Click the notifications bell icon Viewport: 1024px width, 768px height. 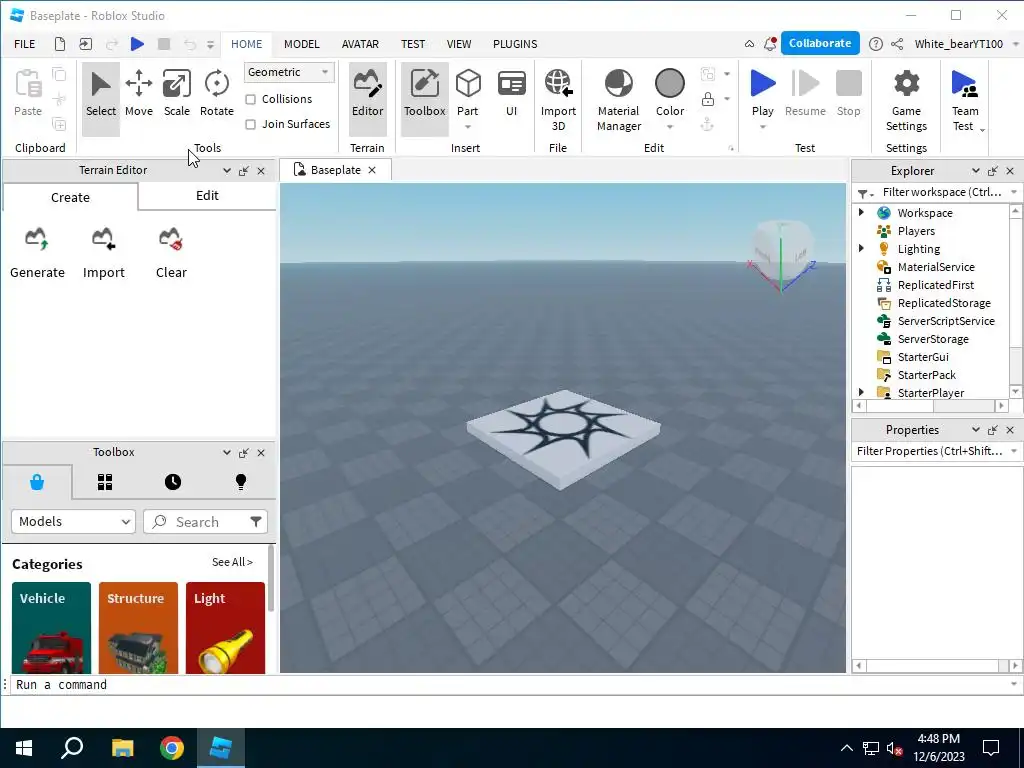770,44
